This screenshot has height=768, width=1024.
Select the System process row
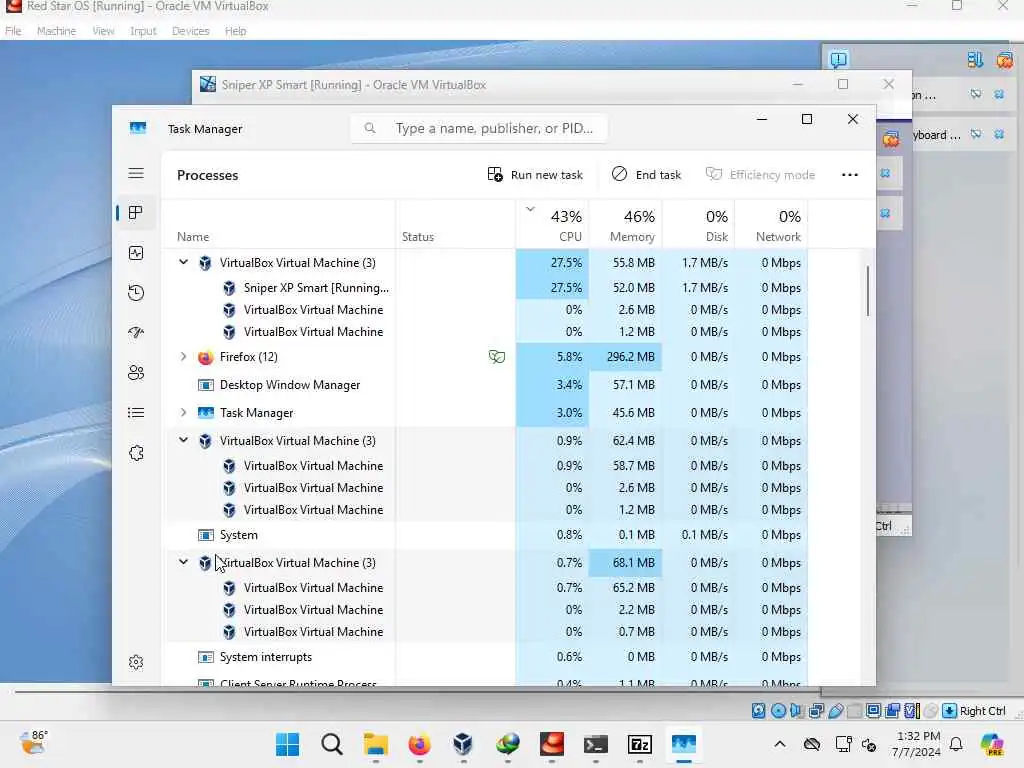(485, 535)
